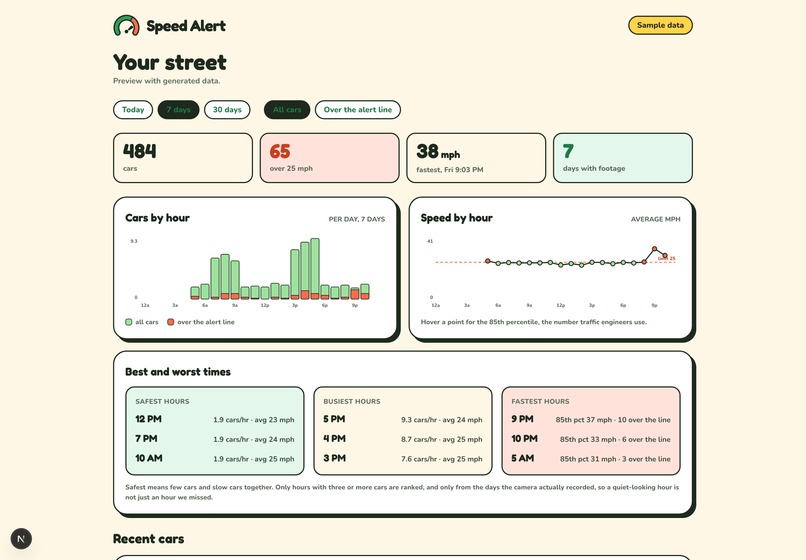Click the Your street heading
The image size is (806, 560).
click(170, 62)
